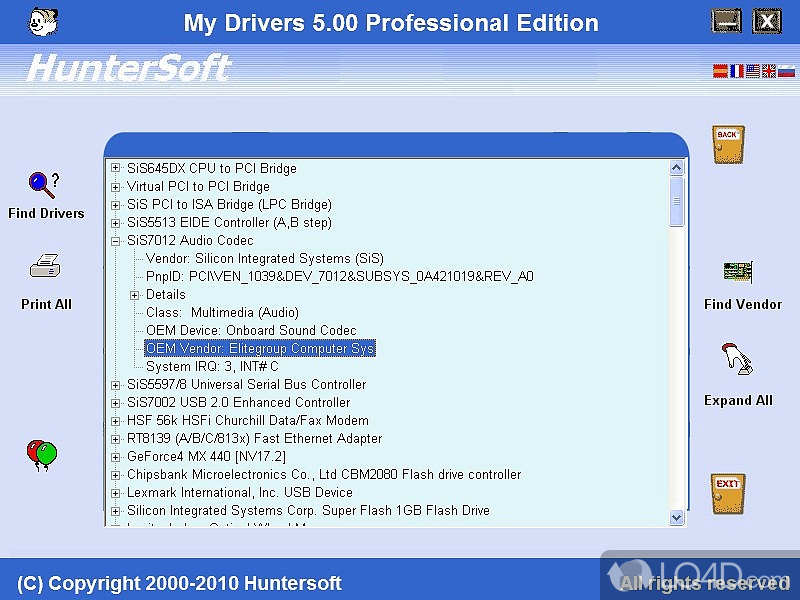Click the mascot logo in title bar

(43, 22)
